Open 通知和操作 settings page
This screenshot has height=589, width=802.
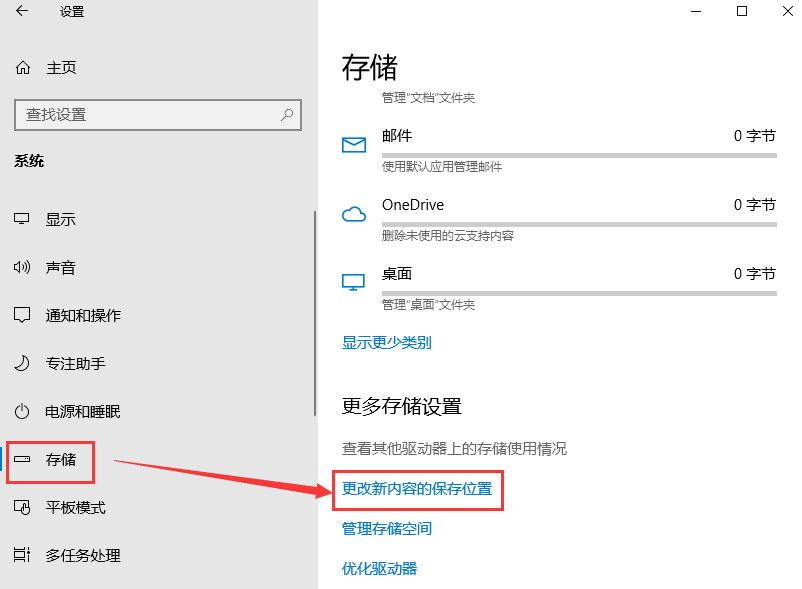tap(83, 315)
